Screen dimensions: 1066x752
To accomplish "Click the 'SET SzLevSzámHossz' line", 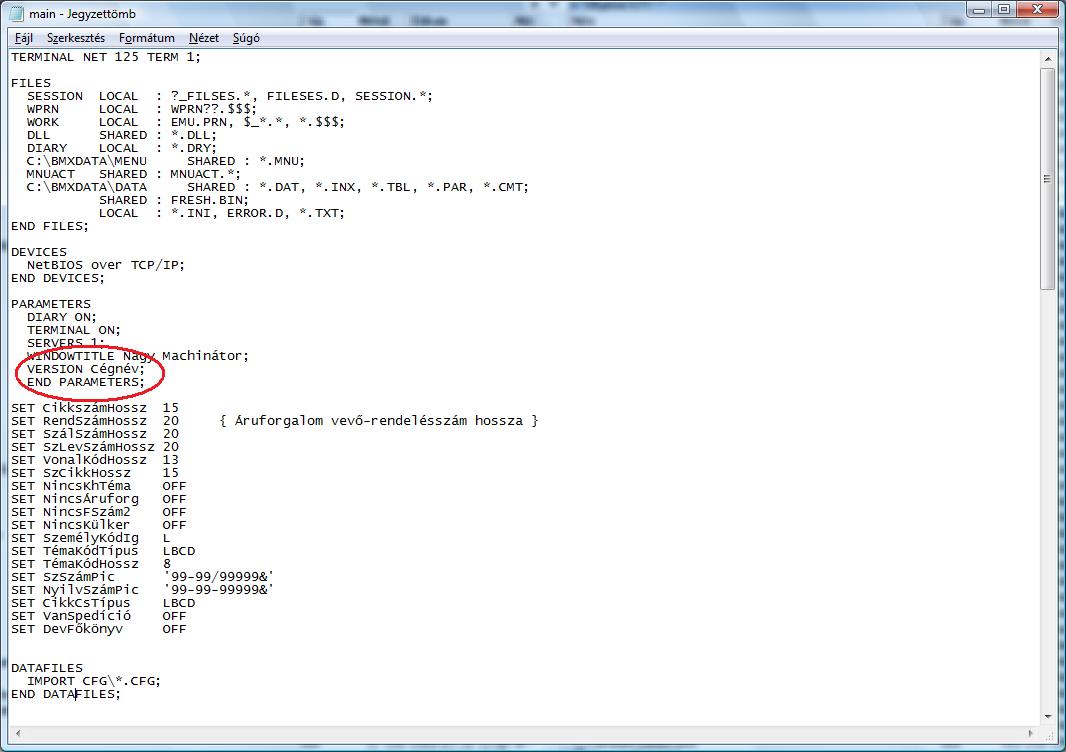I will [x=94, y=447].
